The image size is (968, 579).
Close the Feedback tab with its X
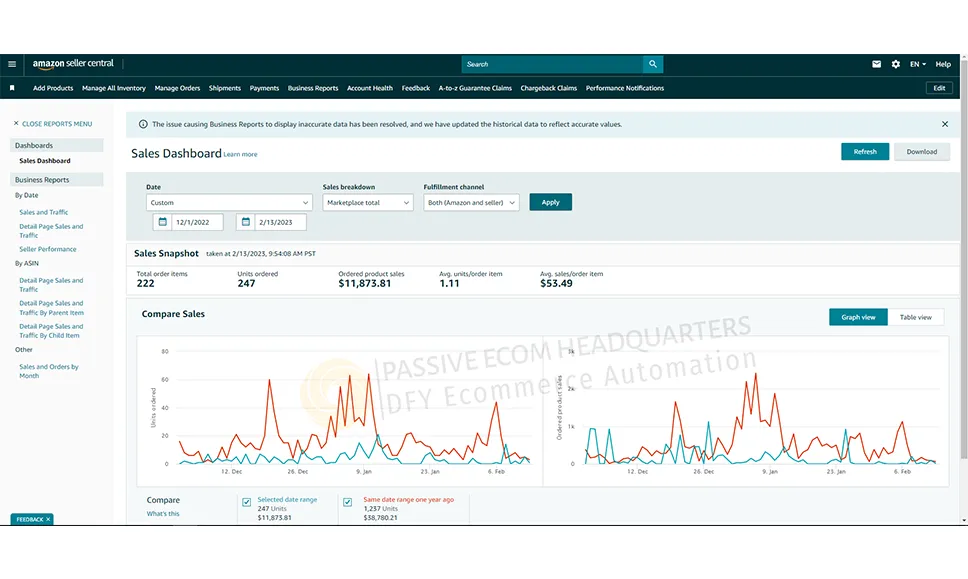[x=48, y=520]
